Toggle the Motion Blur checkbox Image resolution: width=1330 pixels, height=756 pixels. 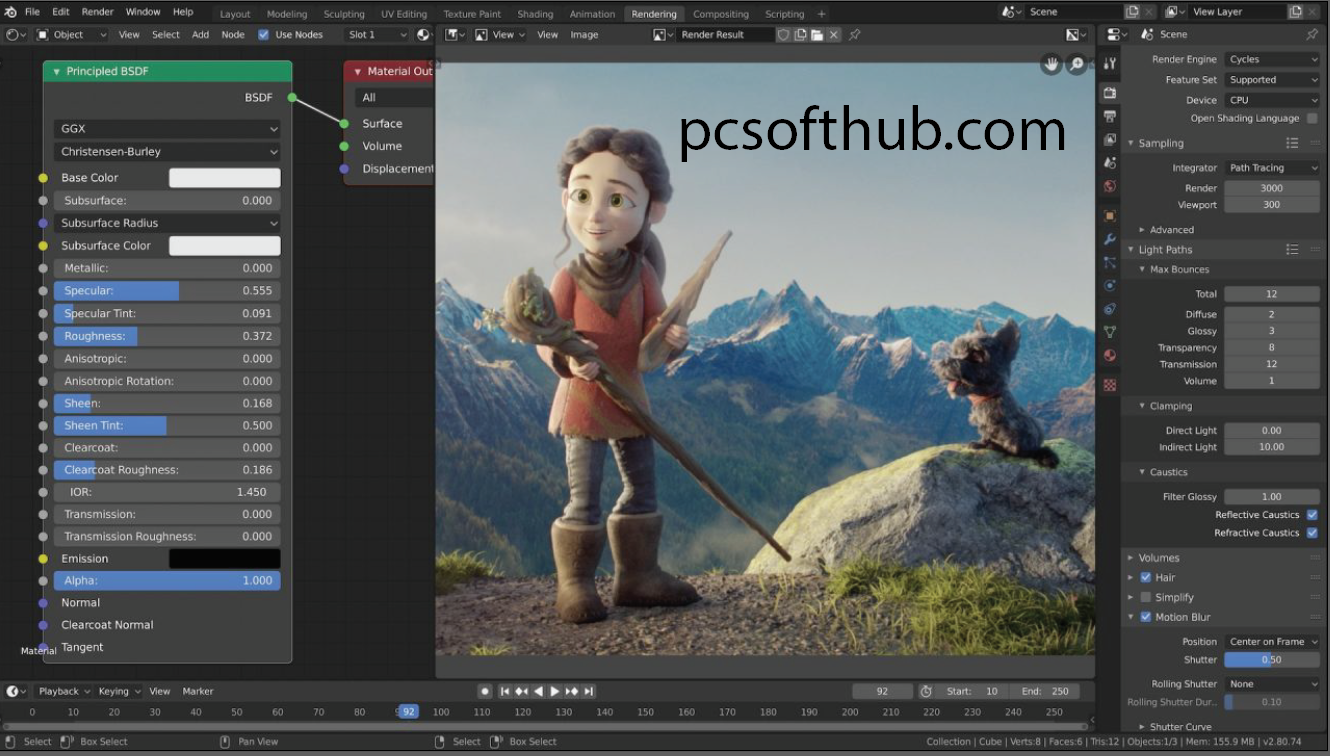1146,617
